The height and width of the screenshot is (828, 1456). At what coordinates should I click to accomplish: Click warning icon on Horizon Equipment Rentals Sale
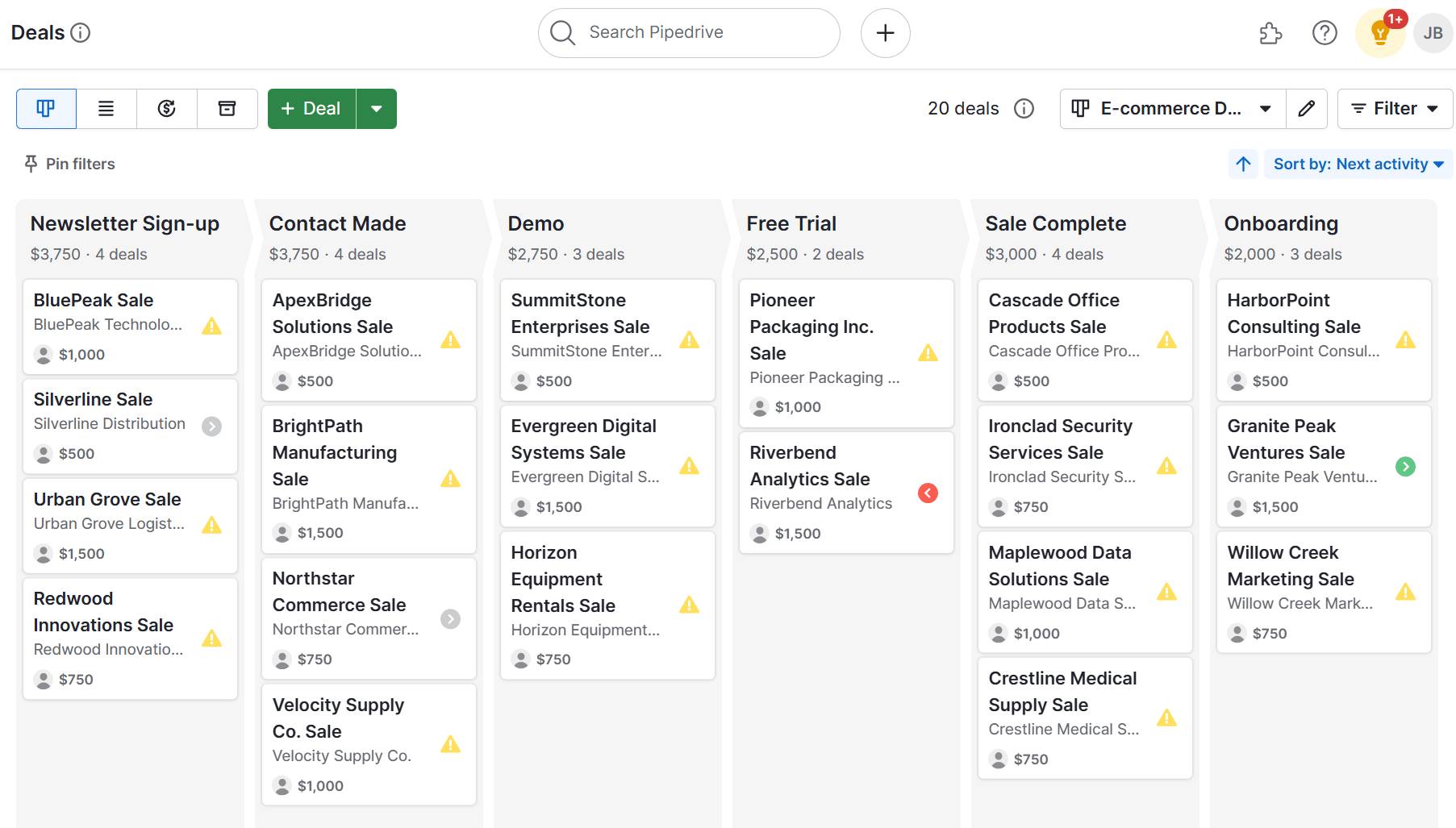[690, 605]
